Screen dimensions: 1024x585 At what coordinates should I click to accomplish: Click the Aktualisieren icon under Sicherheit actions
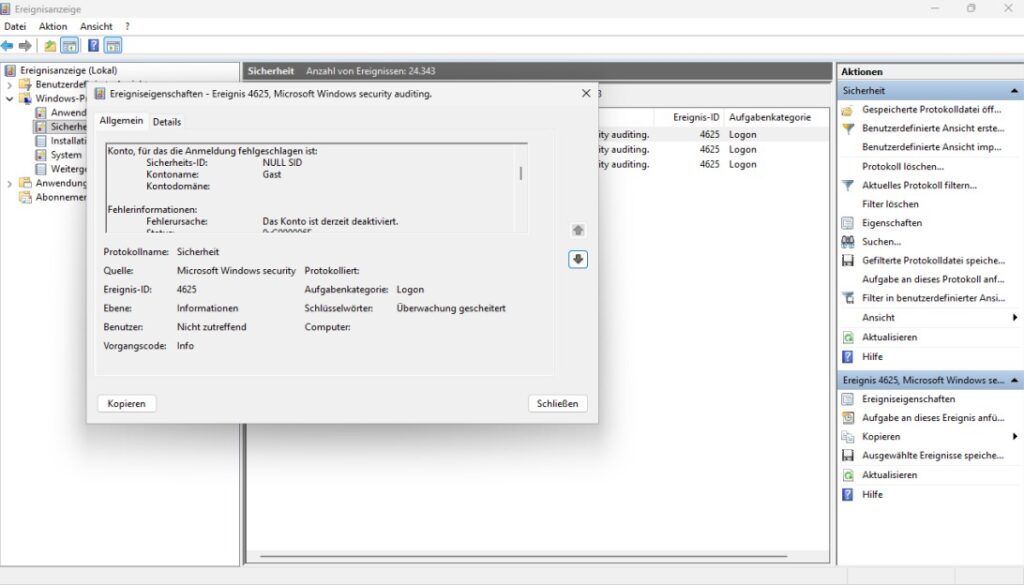pyautogui.click(x=848, y=338)
